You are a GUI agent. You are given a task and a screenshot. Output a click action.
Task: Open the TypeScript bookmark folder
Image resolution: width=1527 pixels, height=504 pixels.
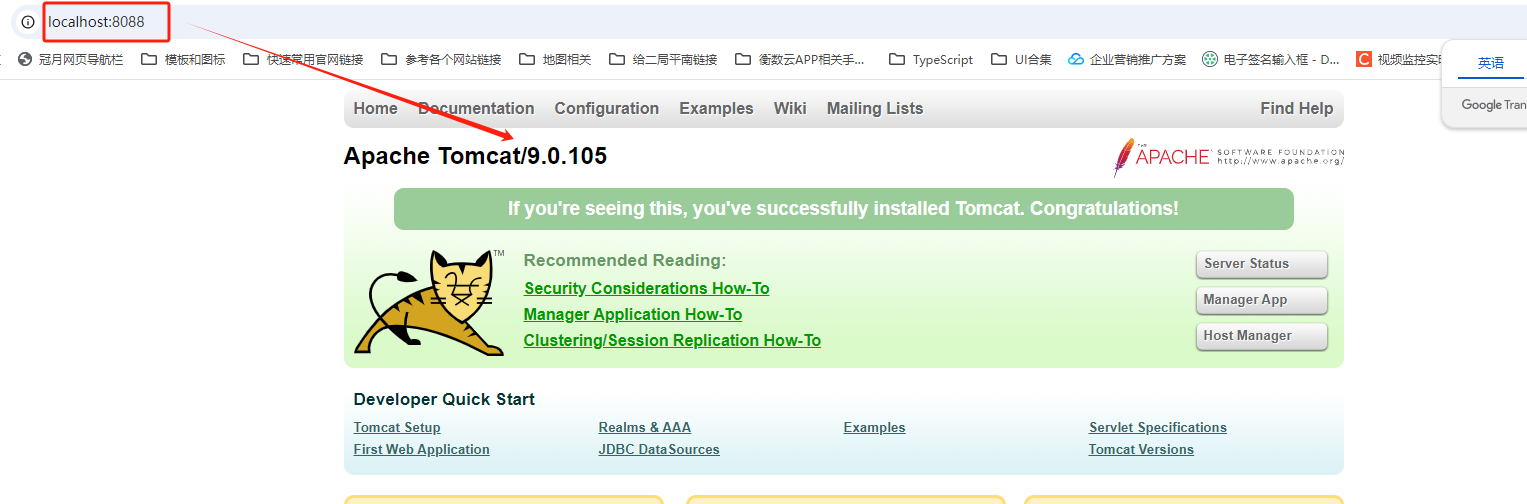931,60
